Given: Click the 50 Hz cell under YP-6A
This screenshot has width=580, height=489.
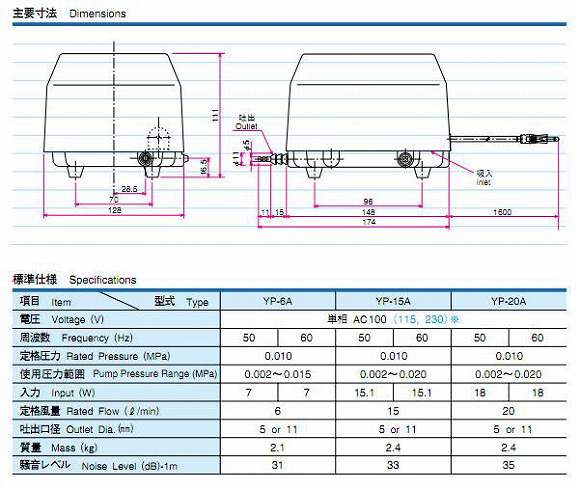Looking at the screenshot, I should pos(249,338).
